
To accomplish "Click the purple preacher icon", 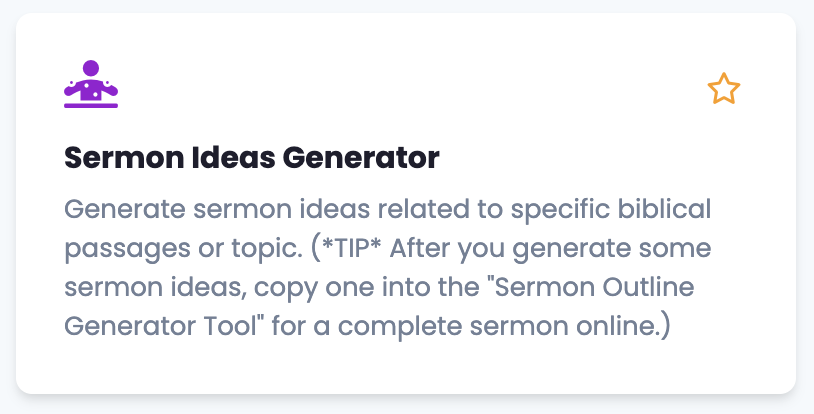I will 91,84.
